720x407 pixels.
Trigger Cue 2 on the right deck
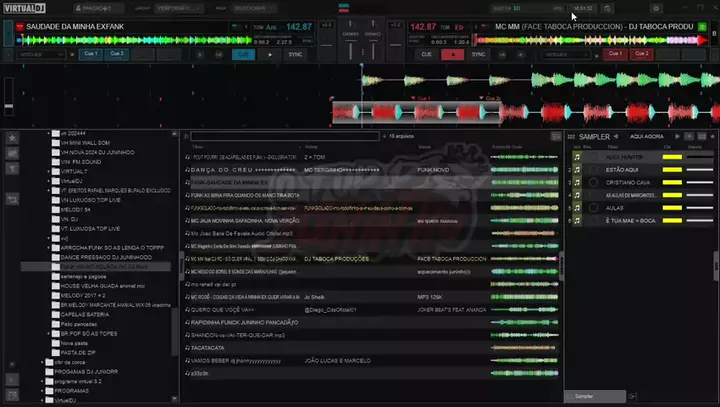pos(641,54)
